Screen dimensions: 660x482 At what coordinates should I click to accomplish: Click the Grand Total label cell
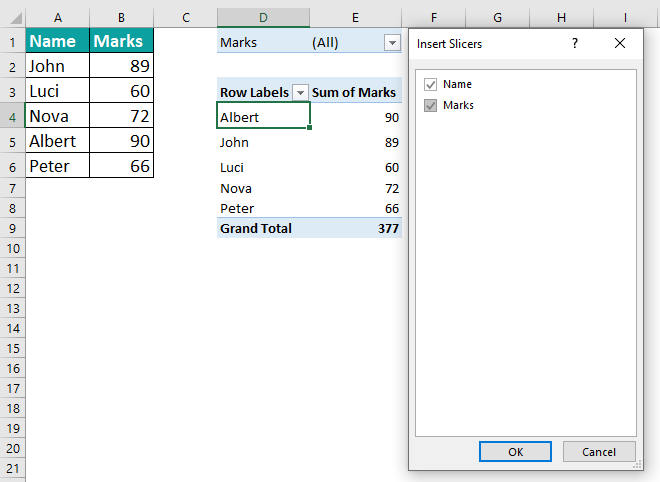263,228
